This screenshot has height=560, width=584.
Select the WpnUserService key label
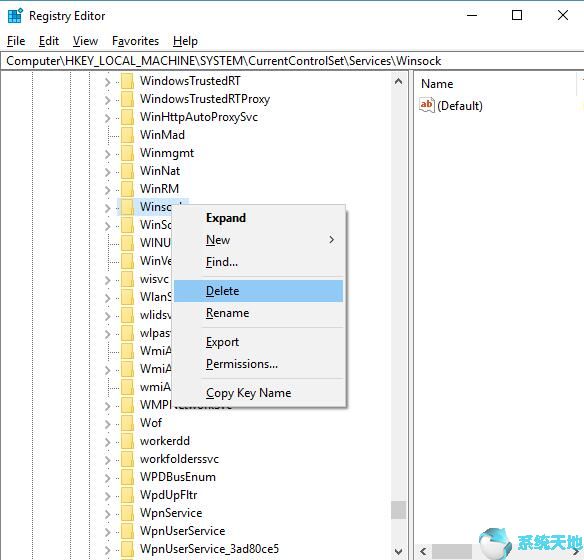pyautogui.click(x=182, y=531)
